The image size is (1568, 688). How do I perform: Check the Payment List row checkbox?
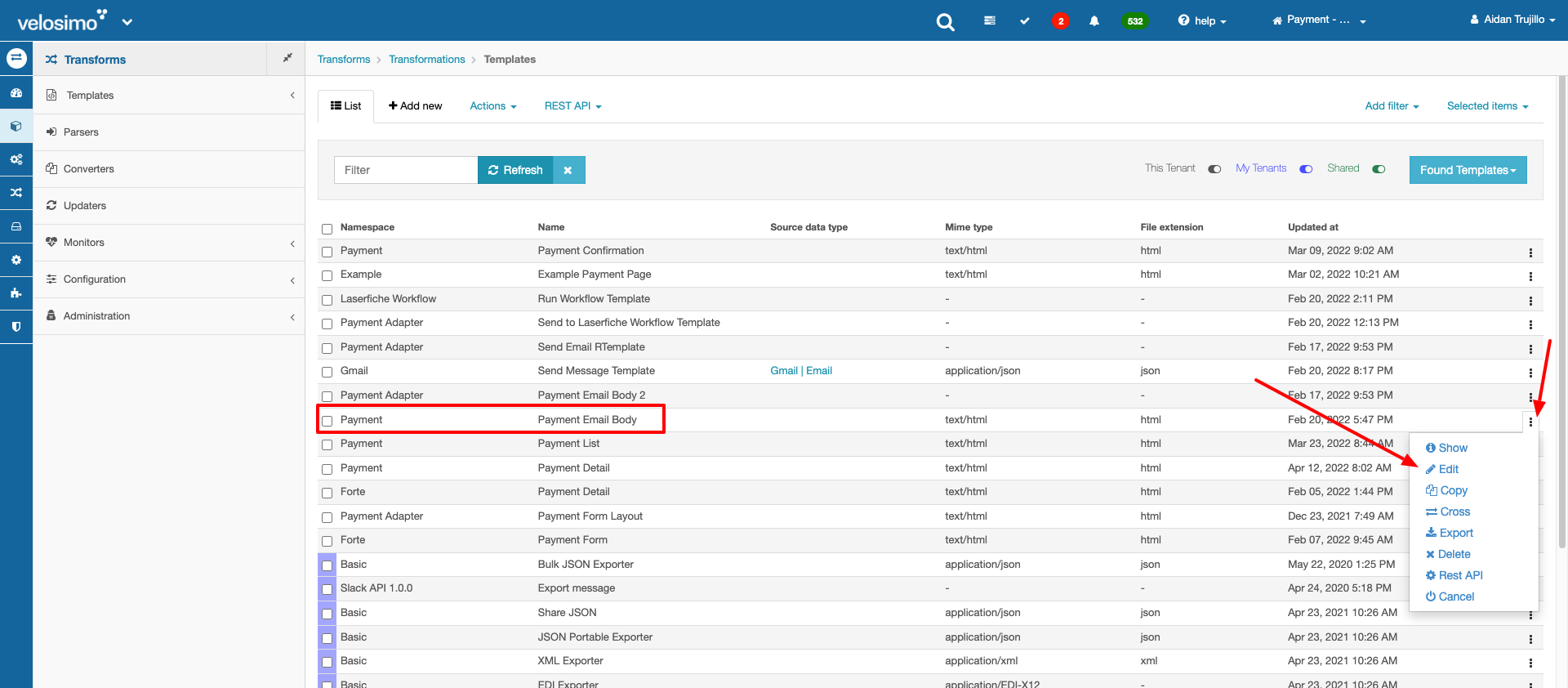click(327, 445)
